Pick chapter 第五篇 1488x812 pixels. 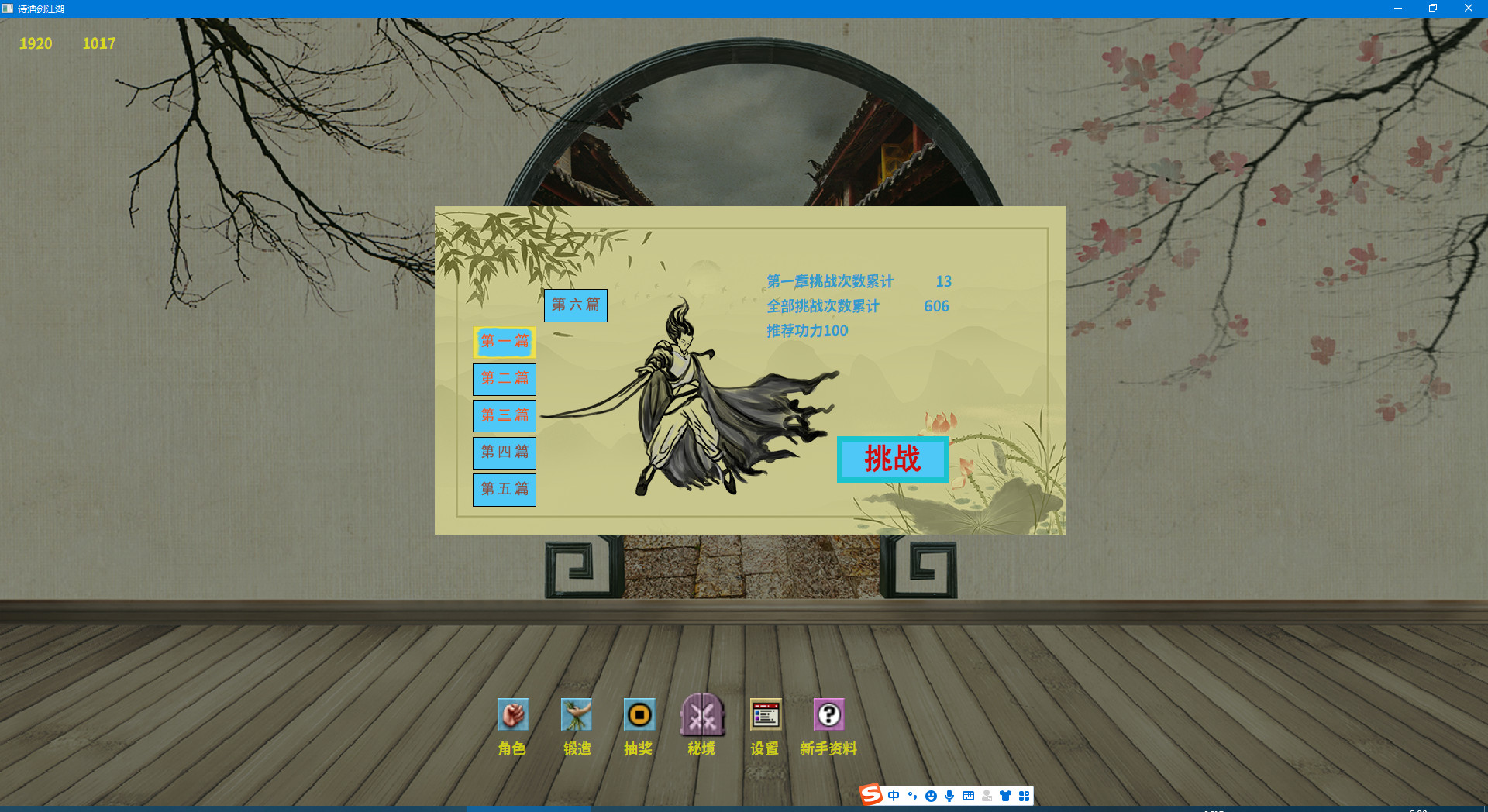tap(505, 490)
